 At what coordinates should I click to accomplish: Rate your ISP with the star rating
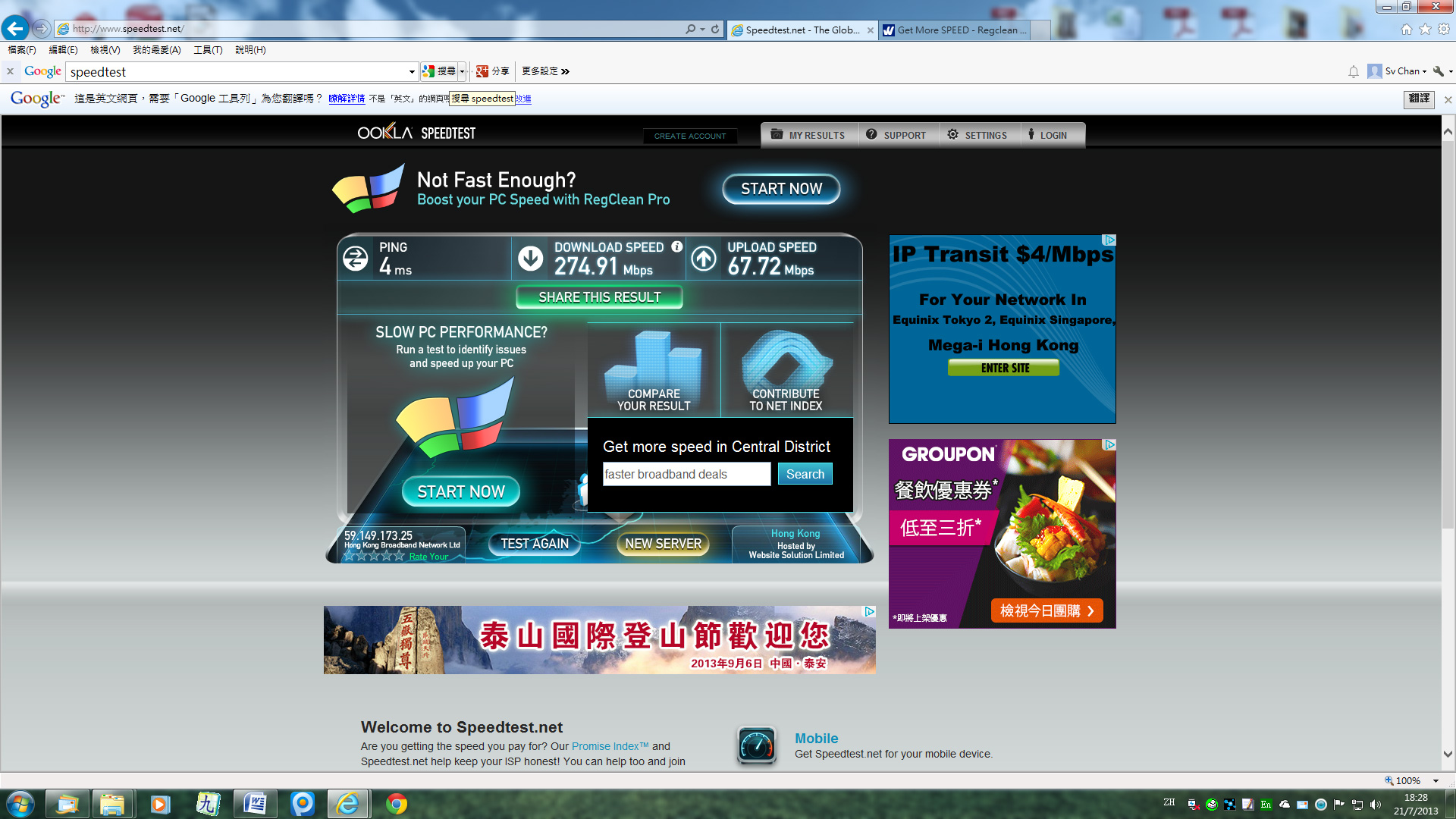click(374, 556)
